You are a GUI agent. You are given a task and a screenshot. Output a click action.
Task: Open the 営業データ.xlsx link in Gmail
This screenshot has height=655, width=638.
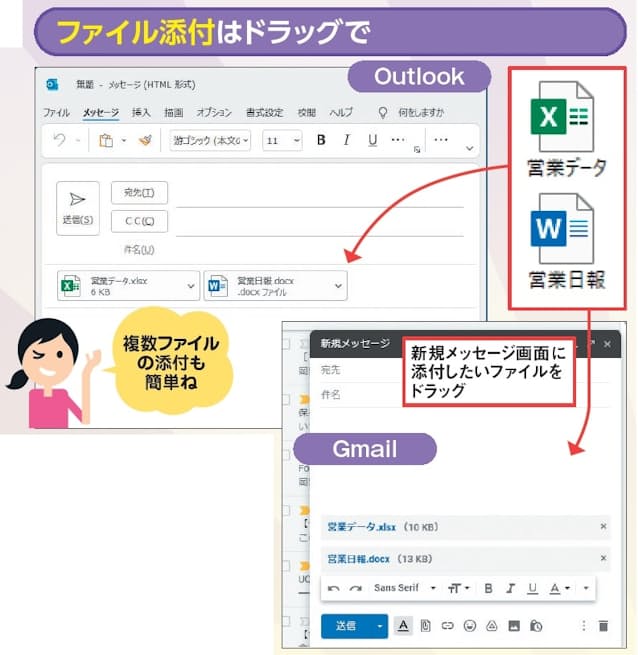point(361,527)
